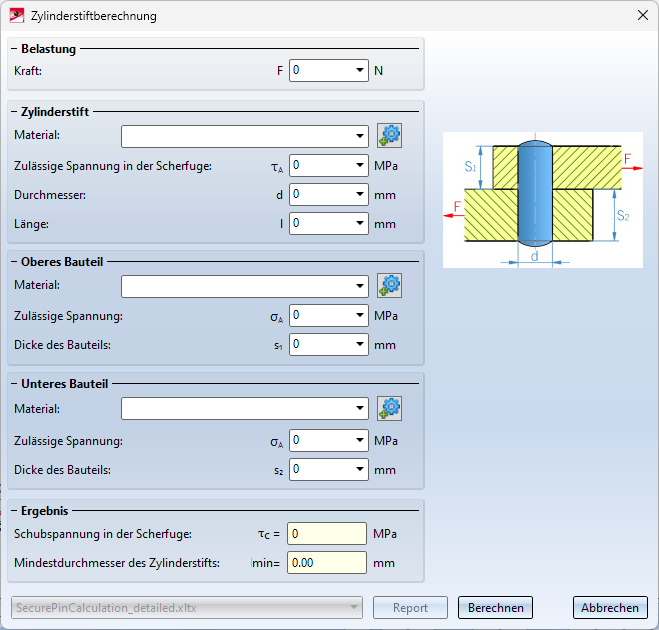Click 'Zulässige Spannung in der Scherfuge' label
This screenshot has height=630, width=659.
pos(113,166)
